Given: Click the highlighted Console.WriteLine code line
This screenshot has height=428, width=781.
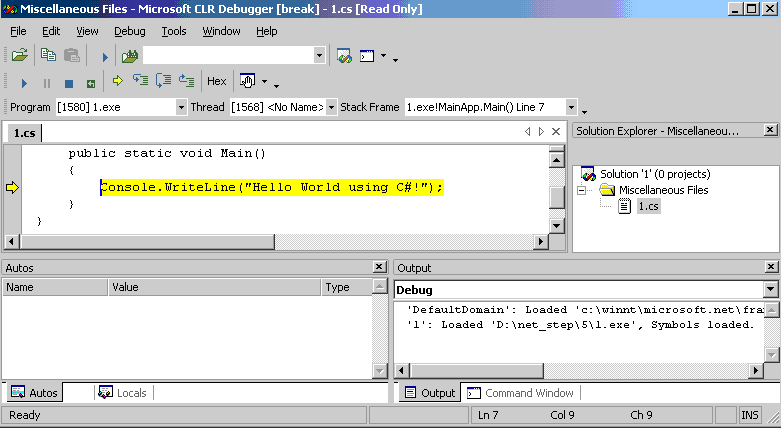Looking at the screenshot, I should click(271, 187).
